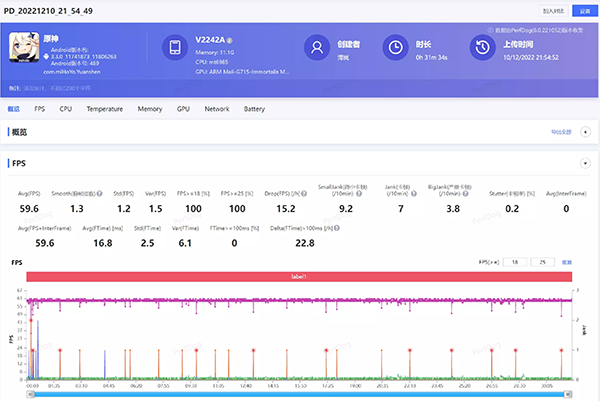This screenshot has width=600, height=401.
Task: Click the duration clock icon
Action: [396, 48]
